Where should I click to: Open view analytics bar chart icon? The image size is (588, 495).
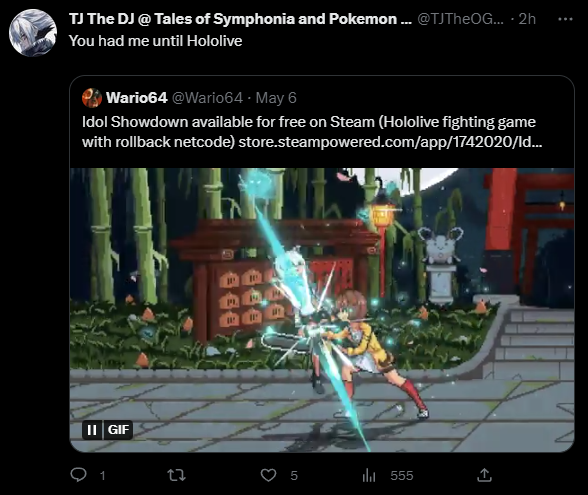click(x=369, y=476)
